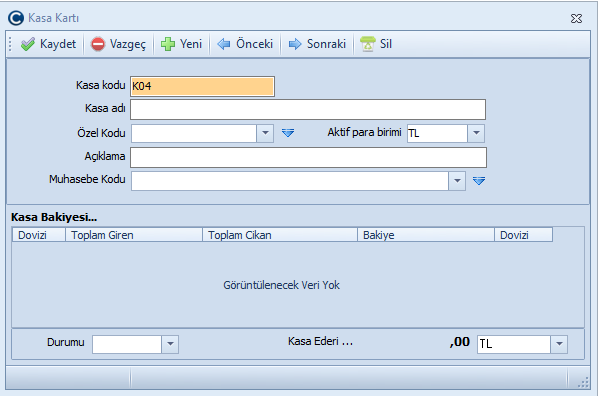Sort by the last Dovizi column header

[524, 235]
